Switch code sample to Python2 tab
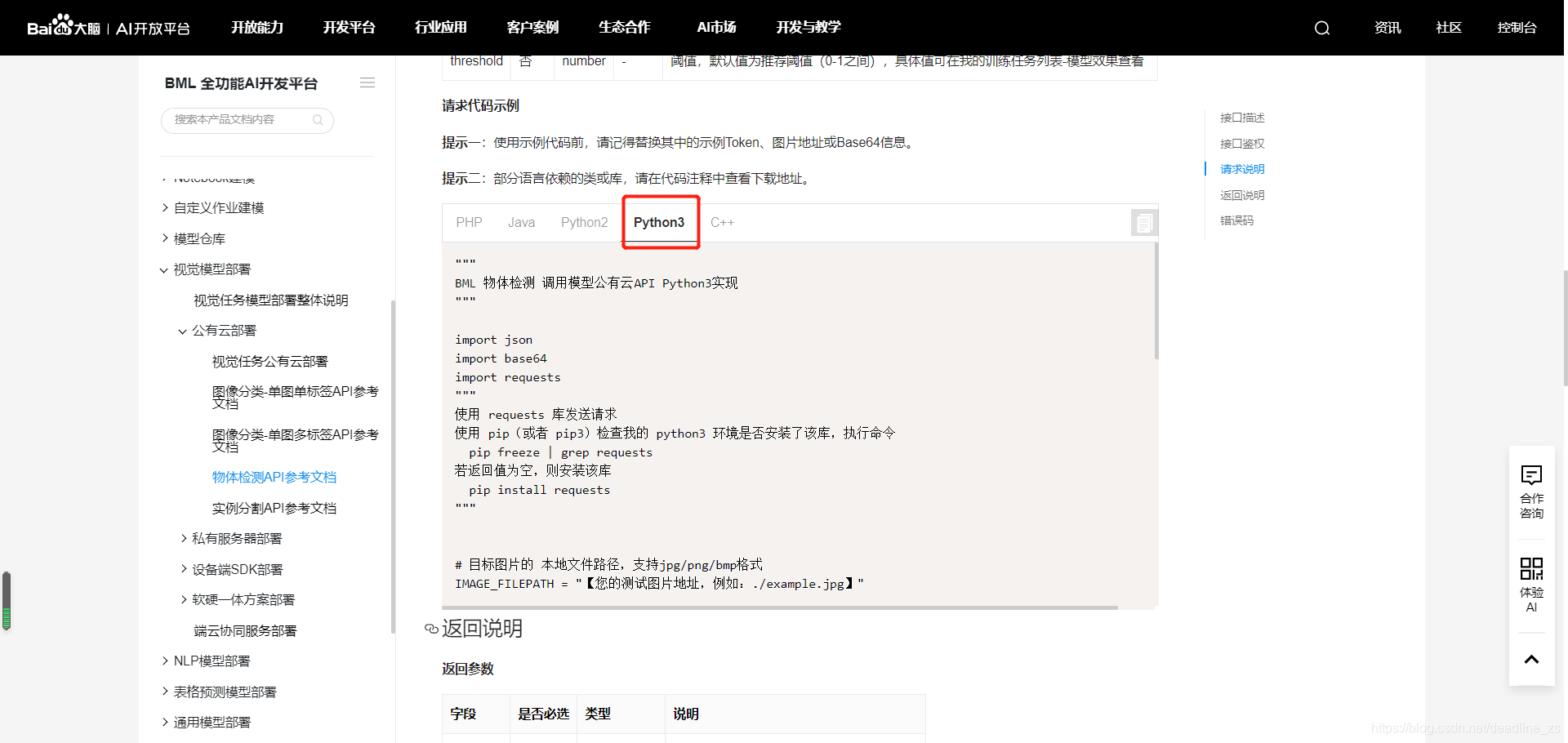 coord(584,222)
